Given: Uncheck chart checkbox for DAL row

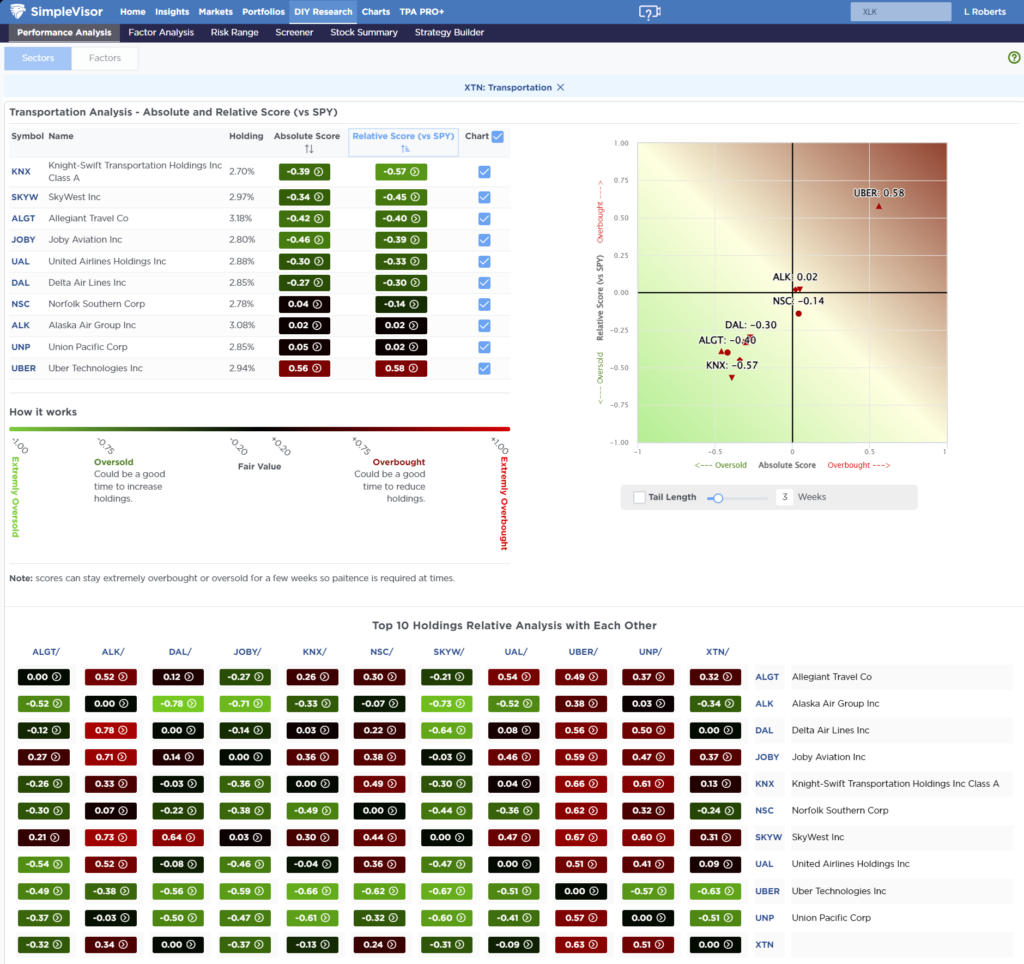Looking at the screenshot, I should [x=484, y=283].
